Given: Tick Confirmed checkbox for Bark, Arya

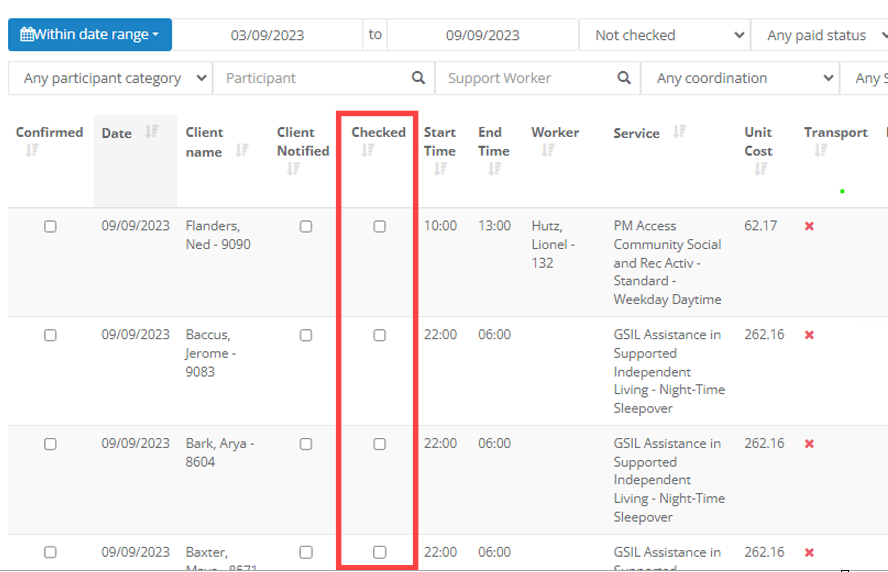Looking at the screenshot, I should pyautogui.click(x=50, y=444).
